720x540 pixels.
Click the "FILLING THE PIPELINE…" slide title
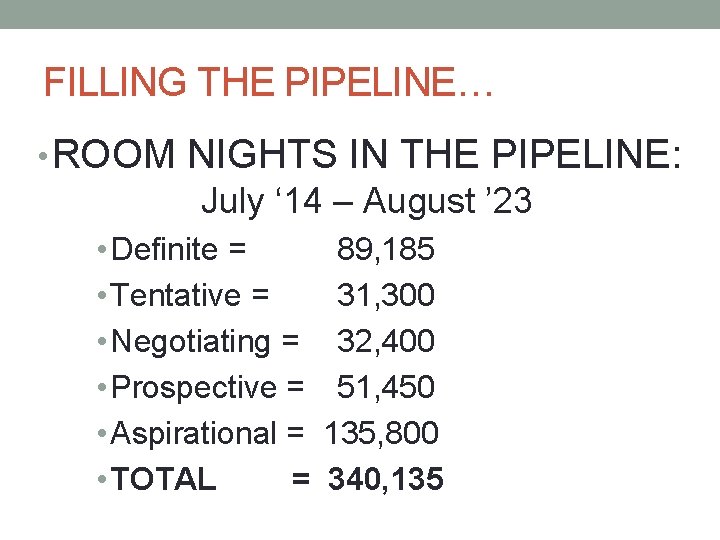pos(269,81)
